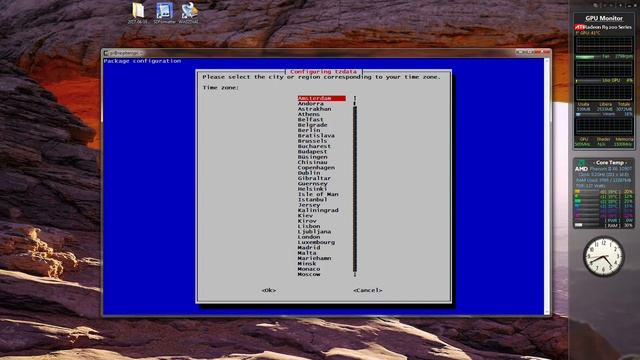Screen dimensions: 640x360
Task: Click the Uso GPU usage bar
Action: (588, 81)
